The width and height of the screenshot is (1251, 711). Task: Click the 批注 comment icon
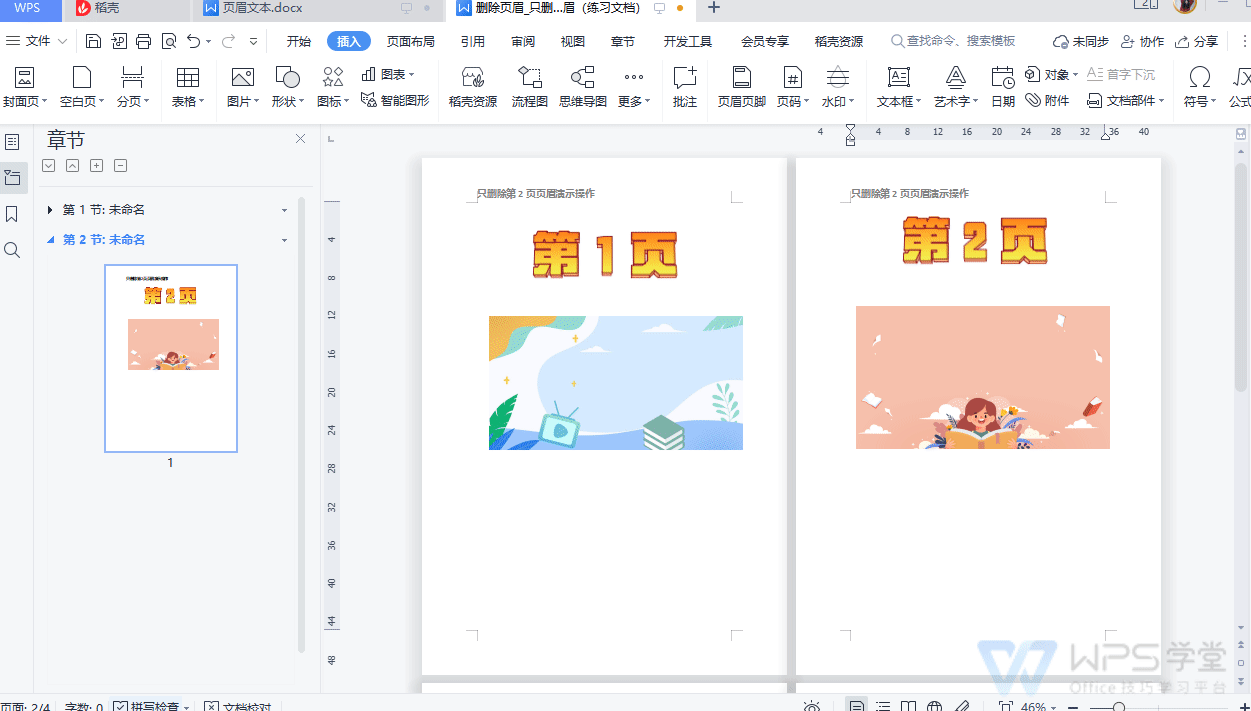685,87
